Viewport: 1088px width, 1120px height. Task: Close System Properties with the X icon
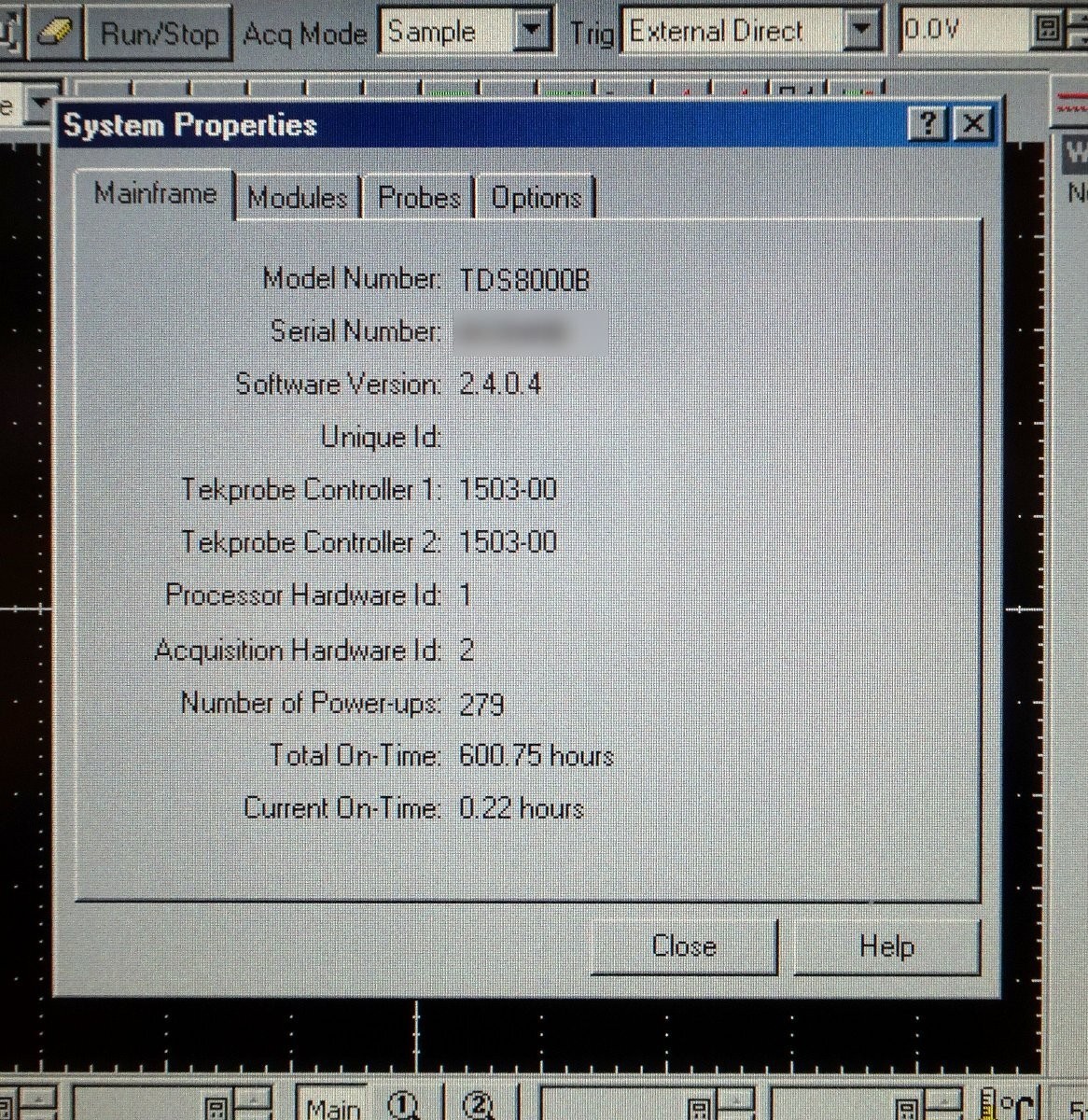(x=974, y=123)
